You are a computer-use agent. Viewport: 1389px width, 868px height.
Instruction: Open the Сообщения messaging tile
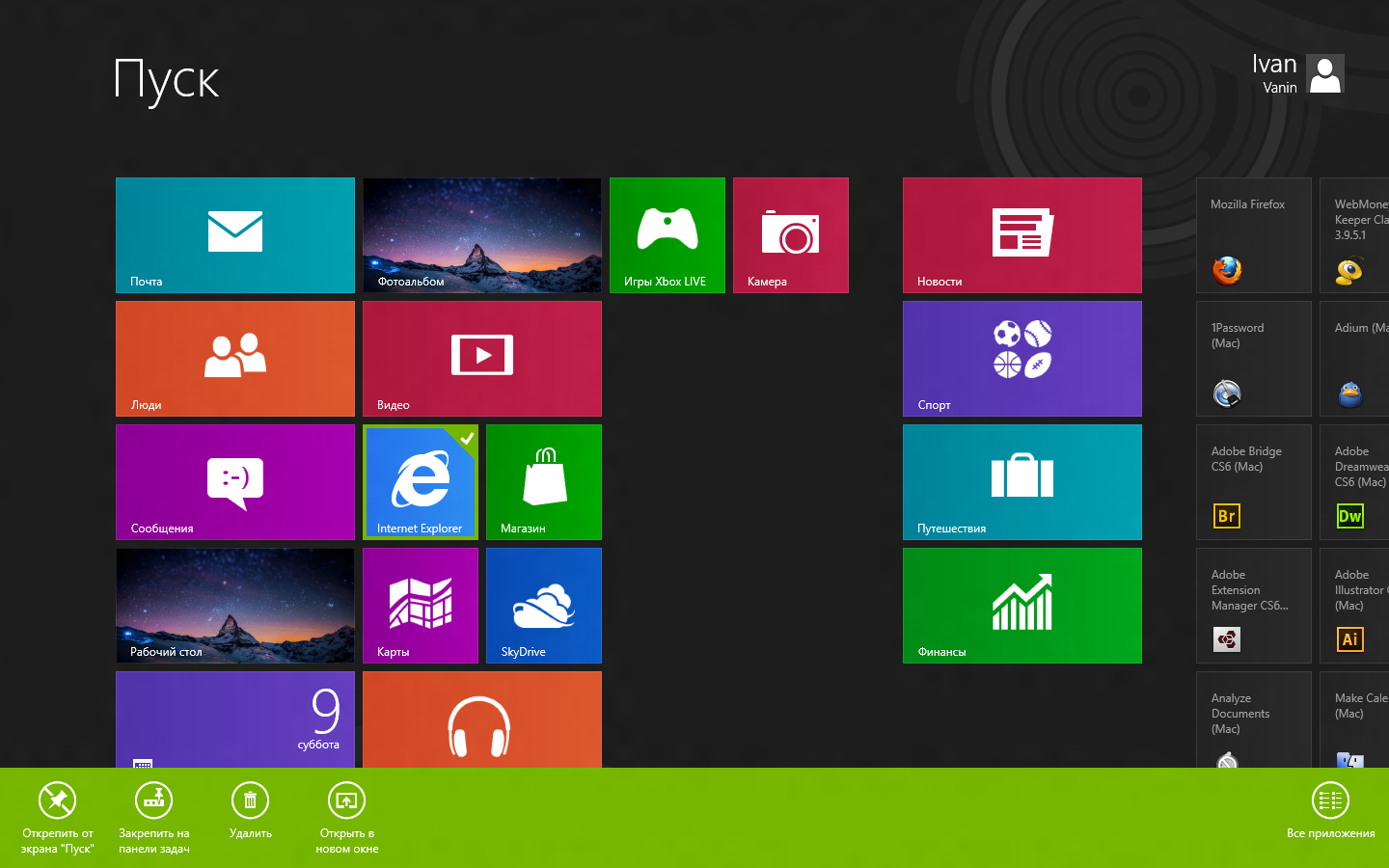(x=235, y=482)
